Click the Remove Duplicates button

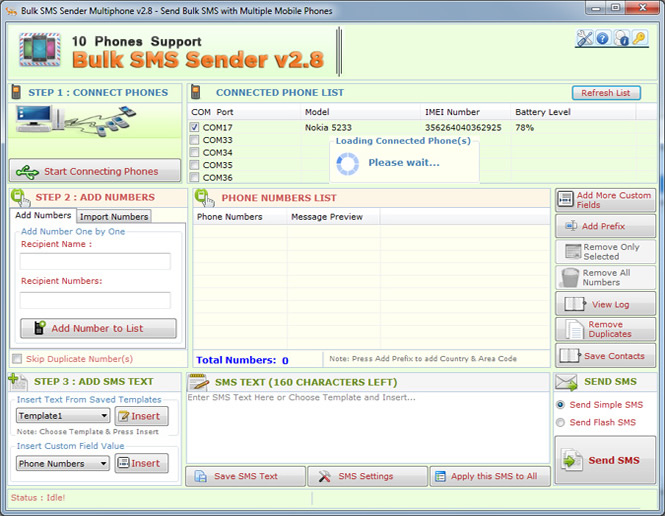pyautogui.click(x=605, y=329)
